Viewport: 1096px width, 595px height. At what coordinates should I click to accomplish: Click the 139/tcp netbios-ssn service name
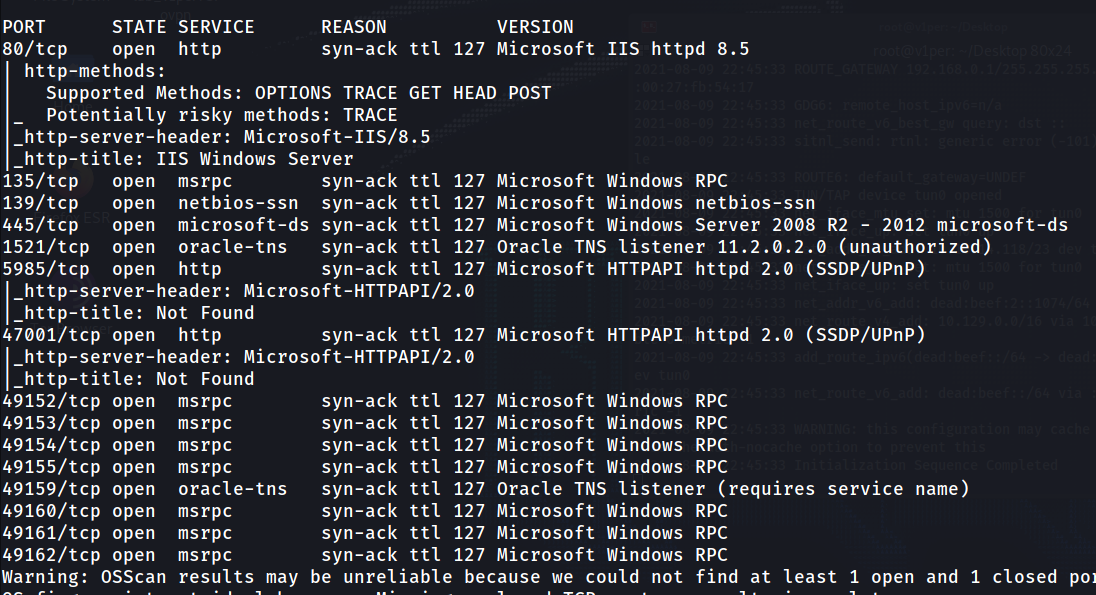point(238,203)
